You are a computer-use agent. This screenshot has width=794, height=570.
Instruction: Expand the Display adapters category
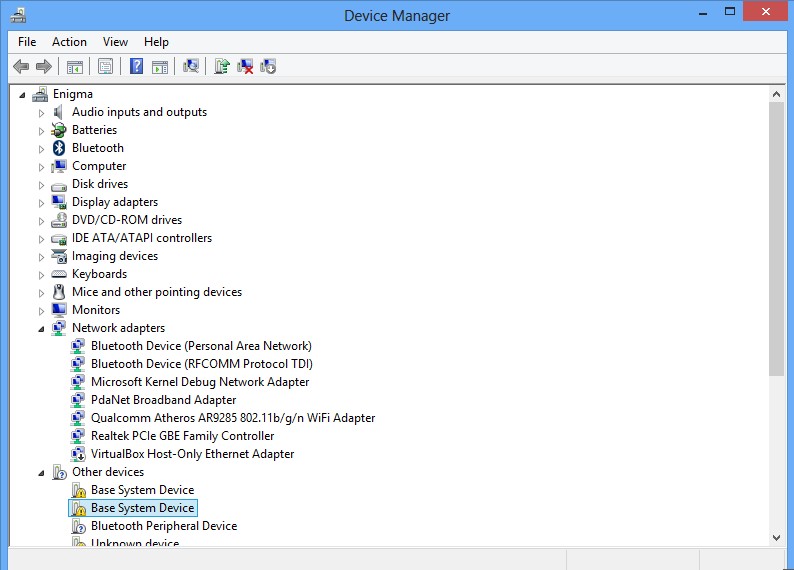tap(42, 203)
